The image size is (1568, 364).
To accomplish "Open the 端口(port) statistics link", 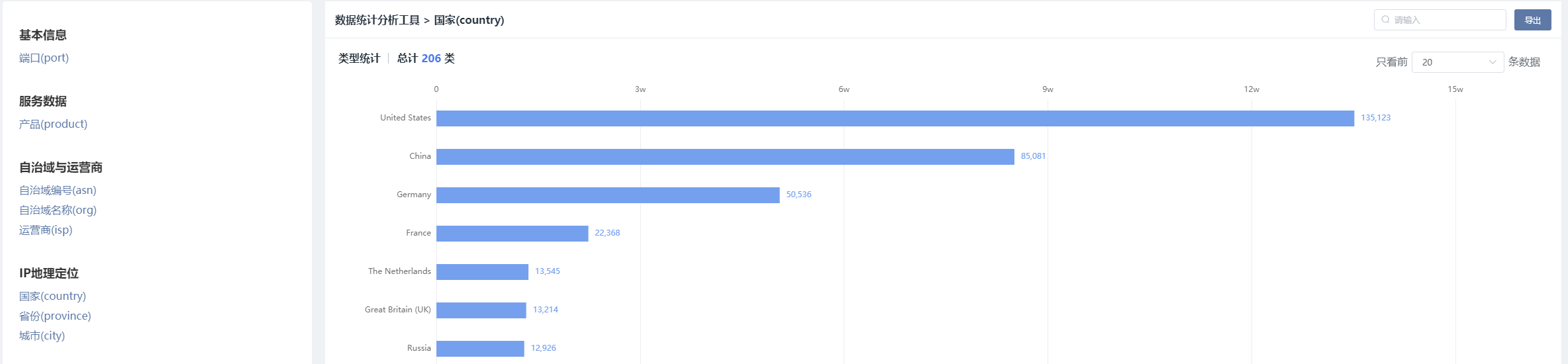I will 44,58.
